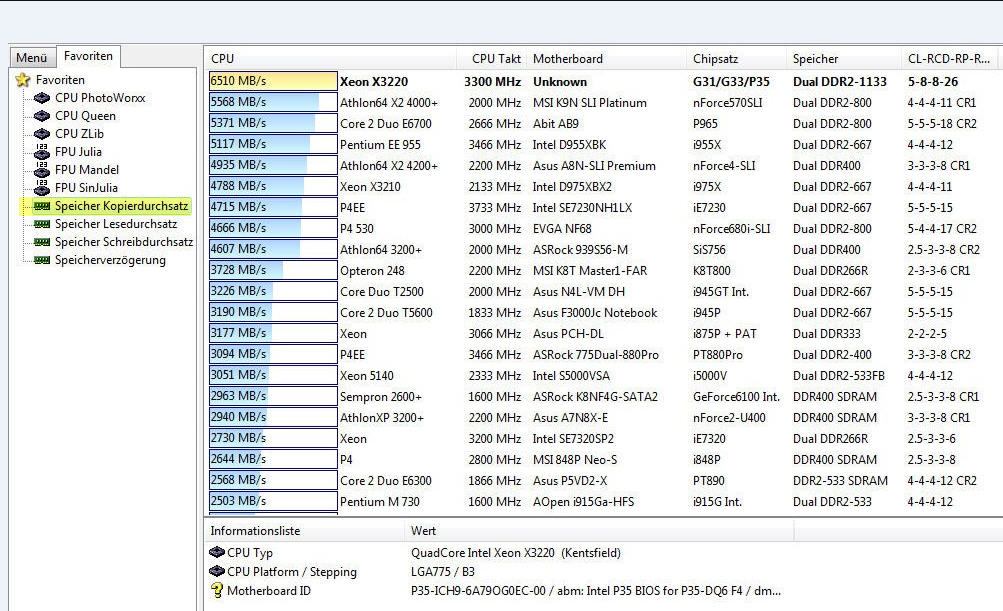Click the LGA775 / B3 value
Viewport: 1003px width, 611px height.
click(x=443, y=571)
